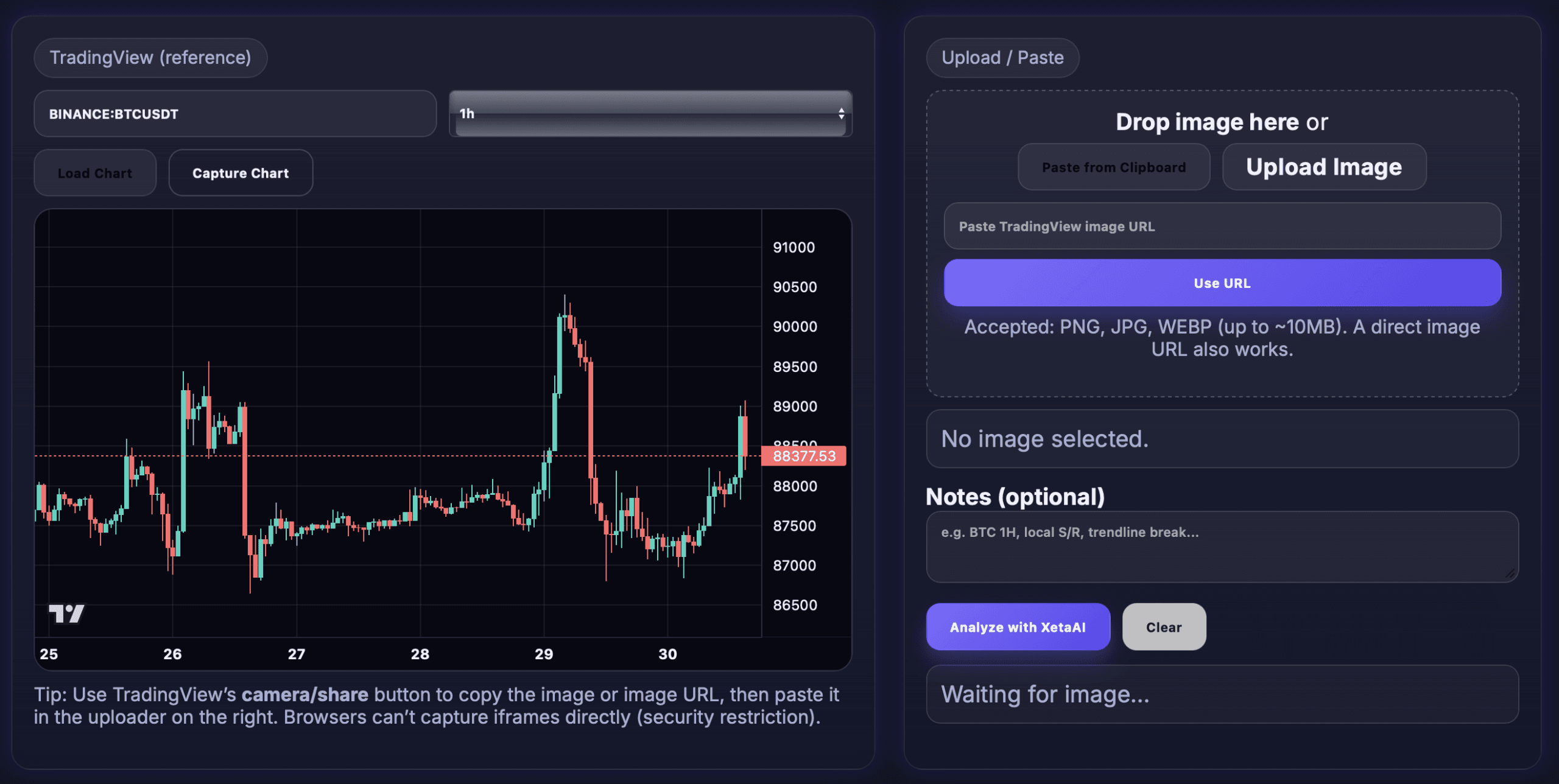Submit the URL with Use URL
Viewport: 1559px width, 784px height.
tap(1222, 282)
